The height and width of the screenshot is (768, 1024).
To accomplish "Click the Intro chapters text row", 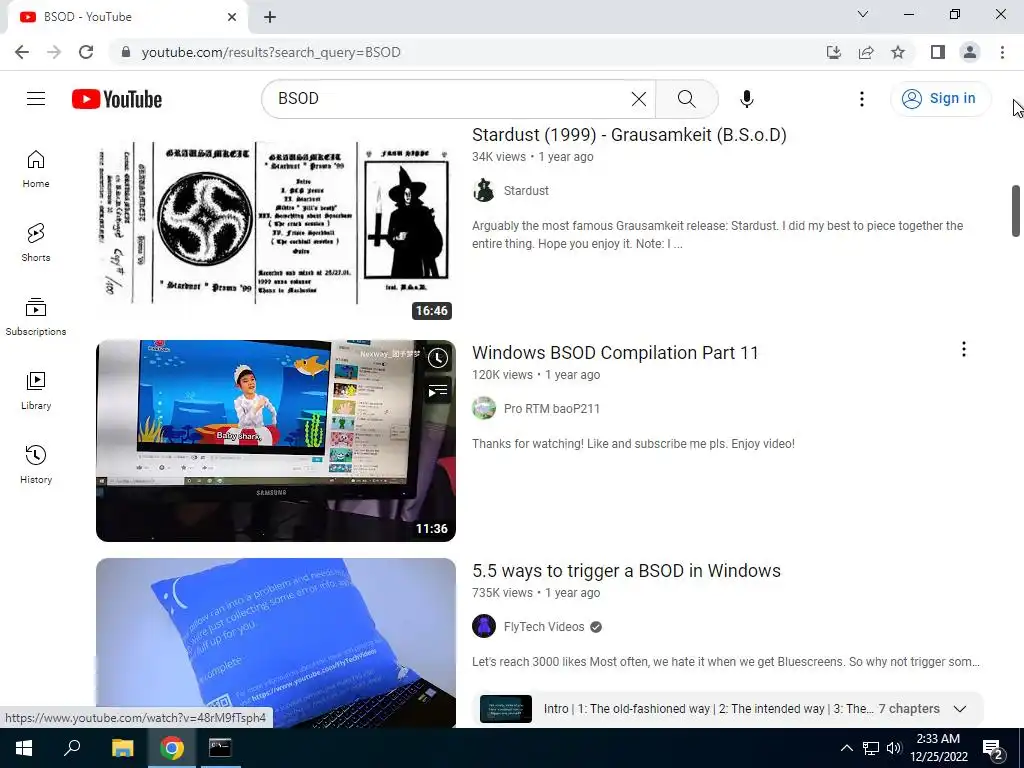I will pos(709,709).
